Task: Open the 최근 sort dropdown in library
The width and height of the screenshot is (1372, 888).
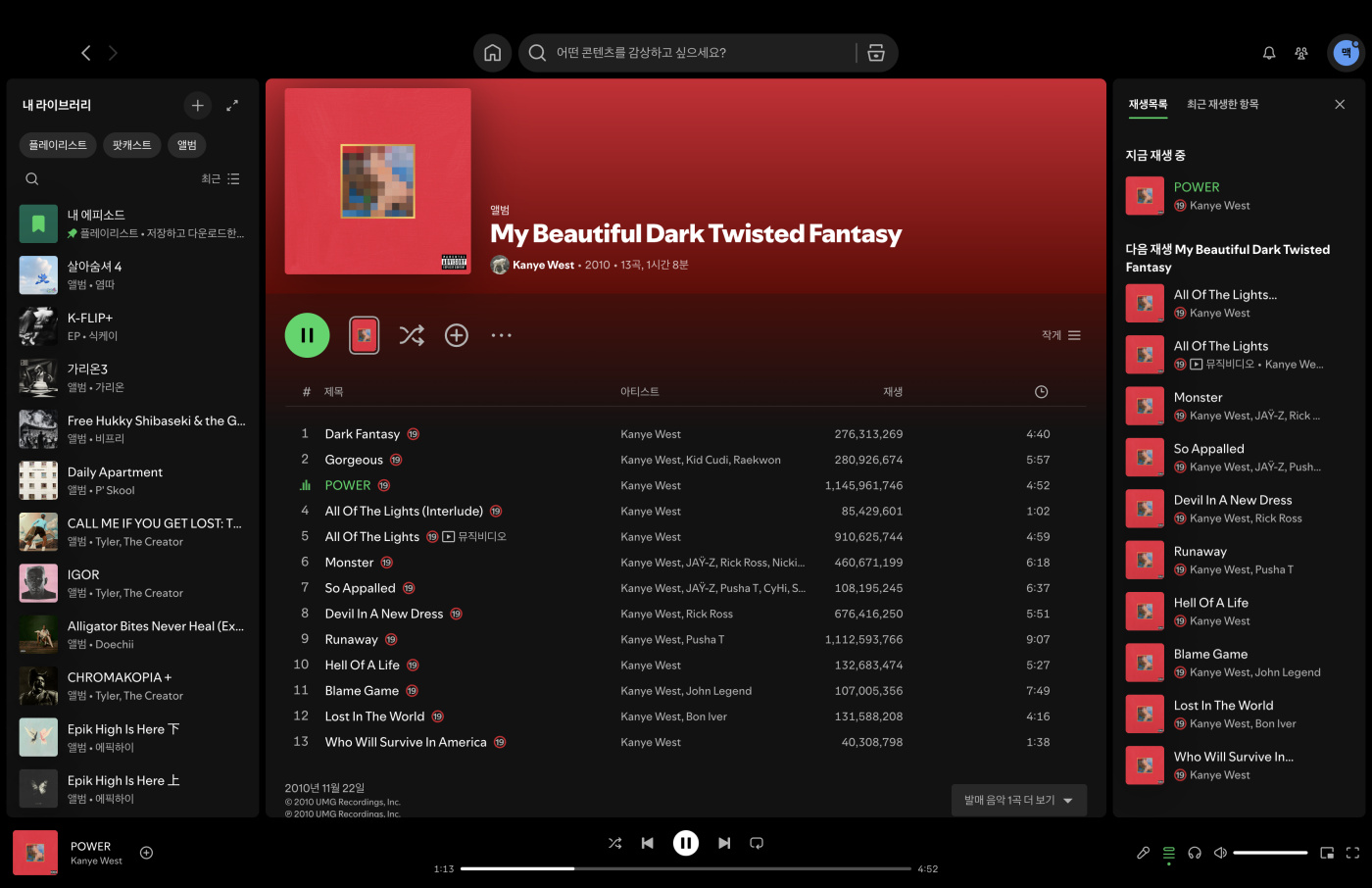Action: pos(220,179)
